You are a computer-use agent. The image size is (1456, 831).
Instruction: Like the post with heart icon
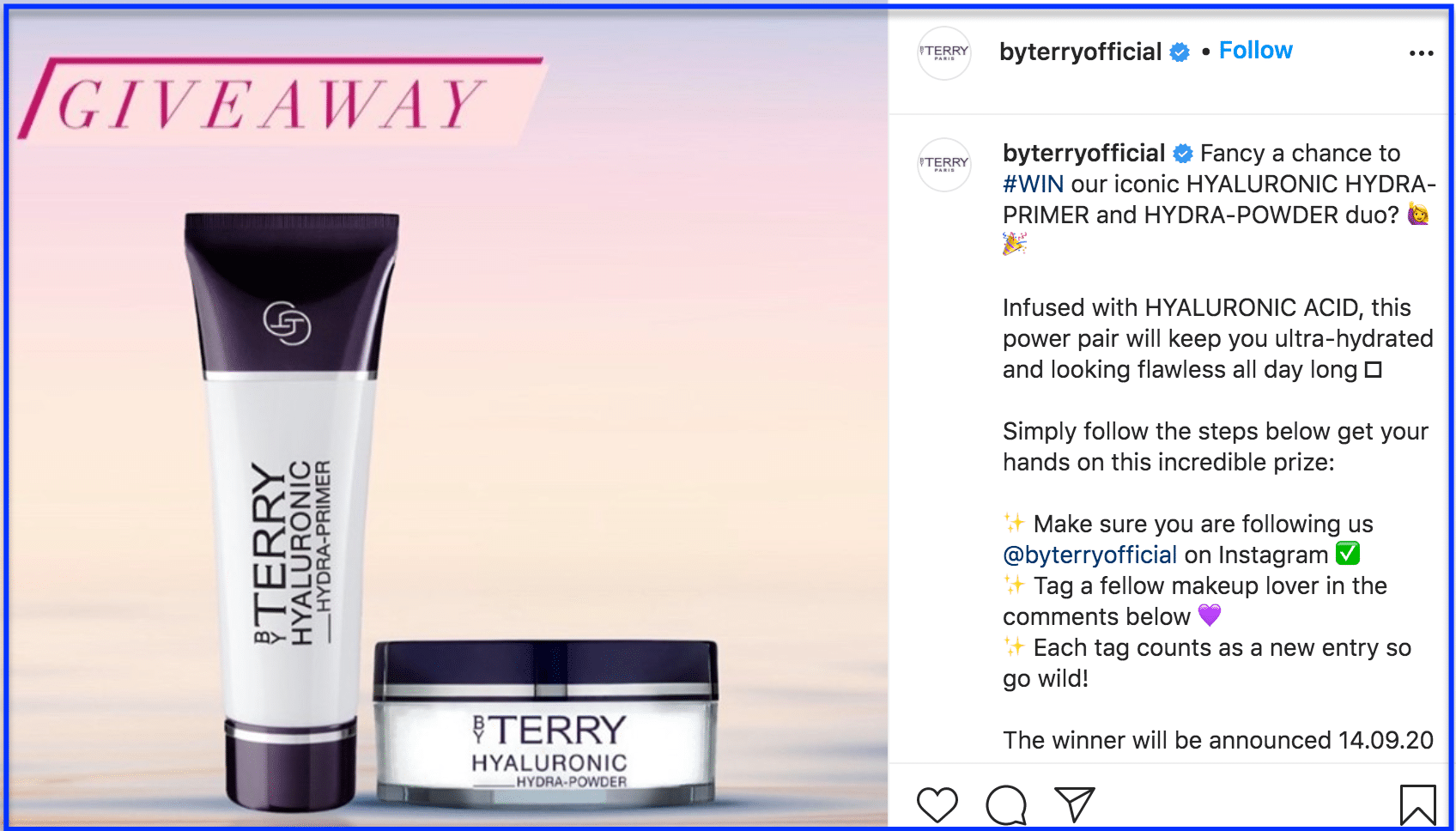937,805
